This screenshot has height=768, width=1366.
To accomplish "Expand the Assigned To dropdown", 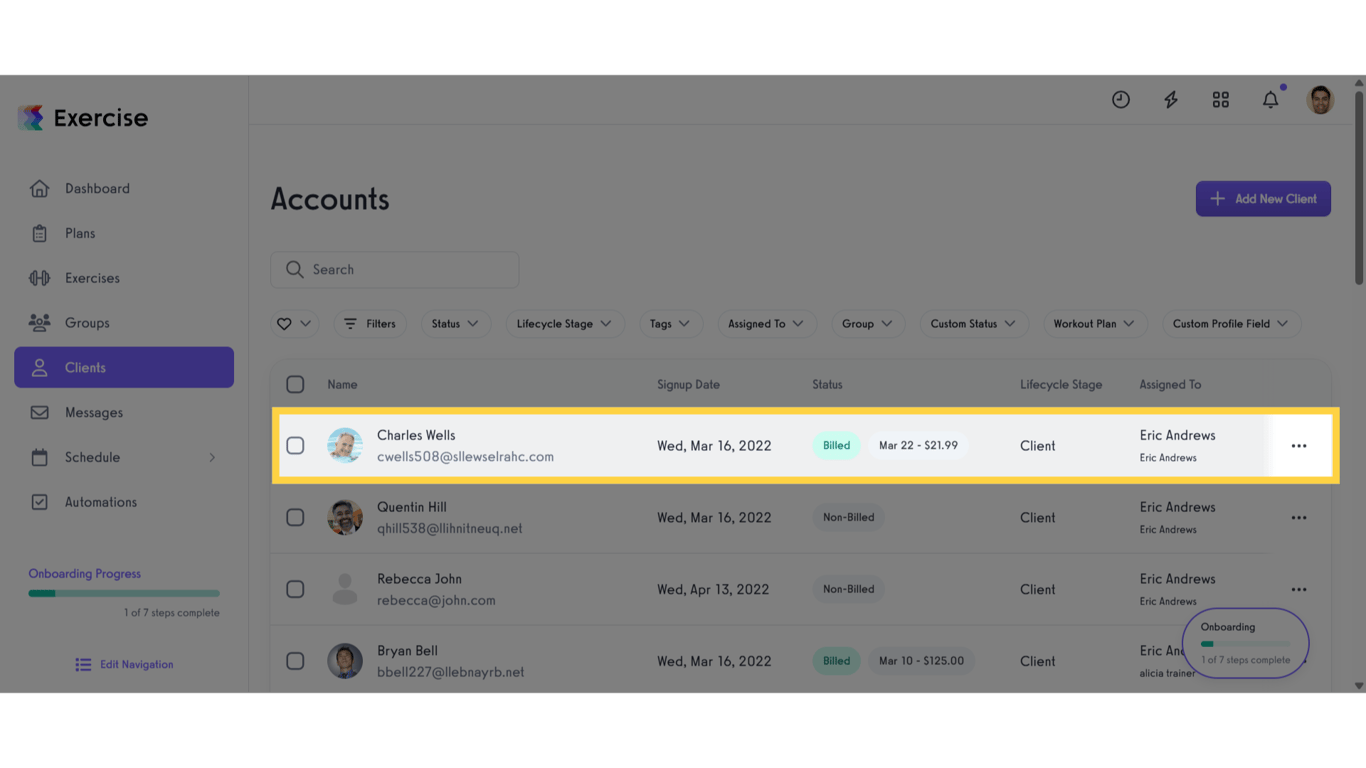I will pyautogui.click(x=767, y=324).
